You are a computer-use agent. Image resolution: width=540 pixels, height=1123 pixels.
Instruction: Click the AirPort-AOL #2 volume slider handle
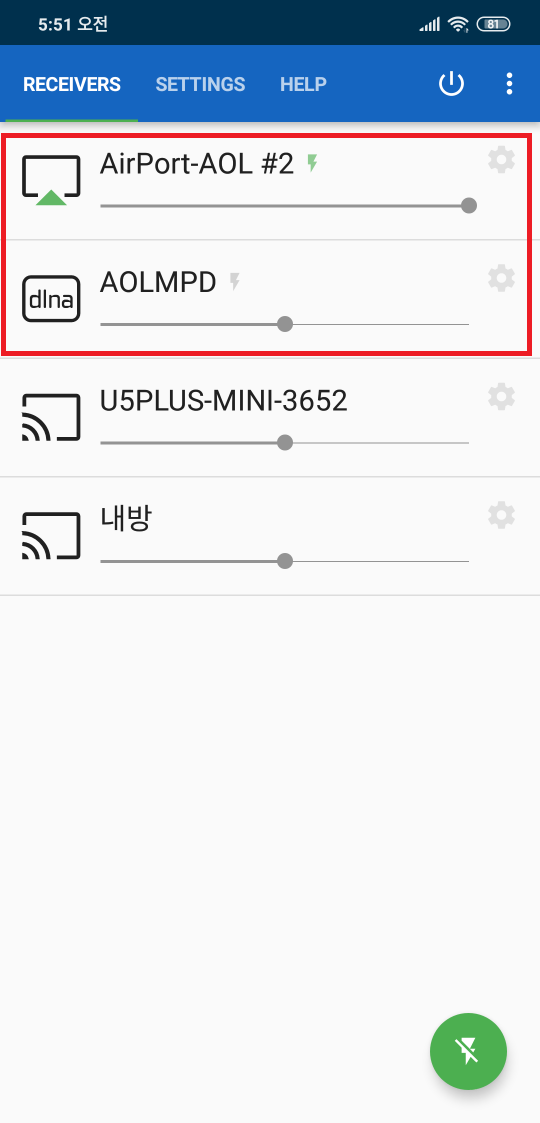pyautogui.click(x=469, y=206)
